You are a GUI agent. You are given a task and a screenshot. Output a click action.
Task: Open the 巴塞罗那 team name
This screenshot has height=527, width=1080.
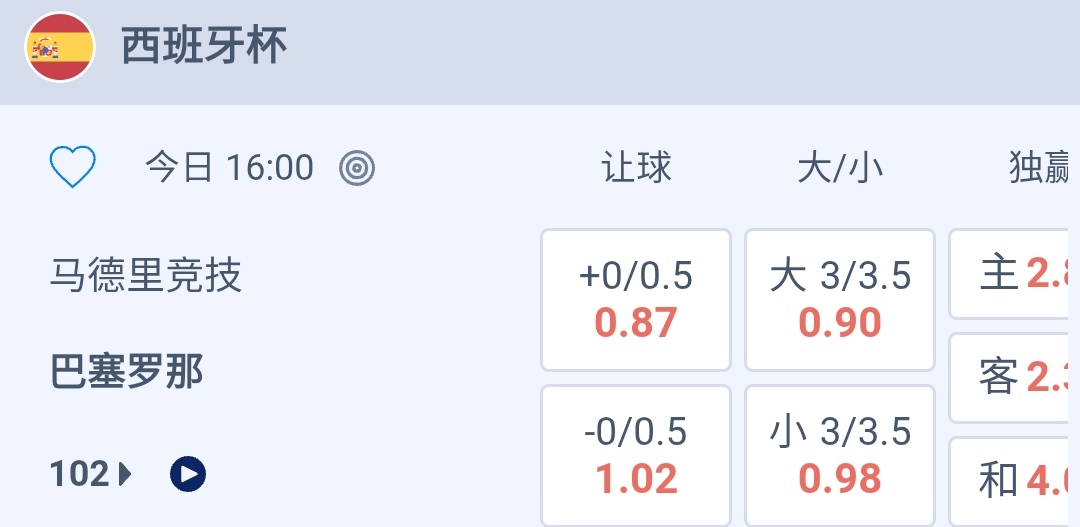[x=127, y=373]
